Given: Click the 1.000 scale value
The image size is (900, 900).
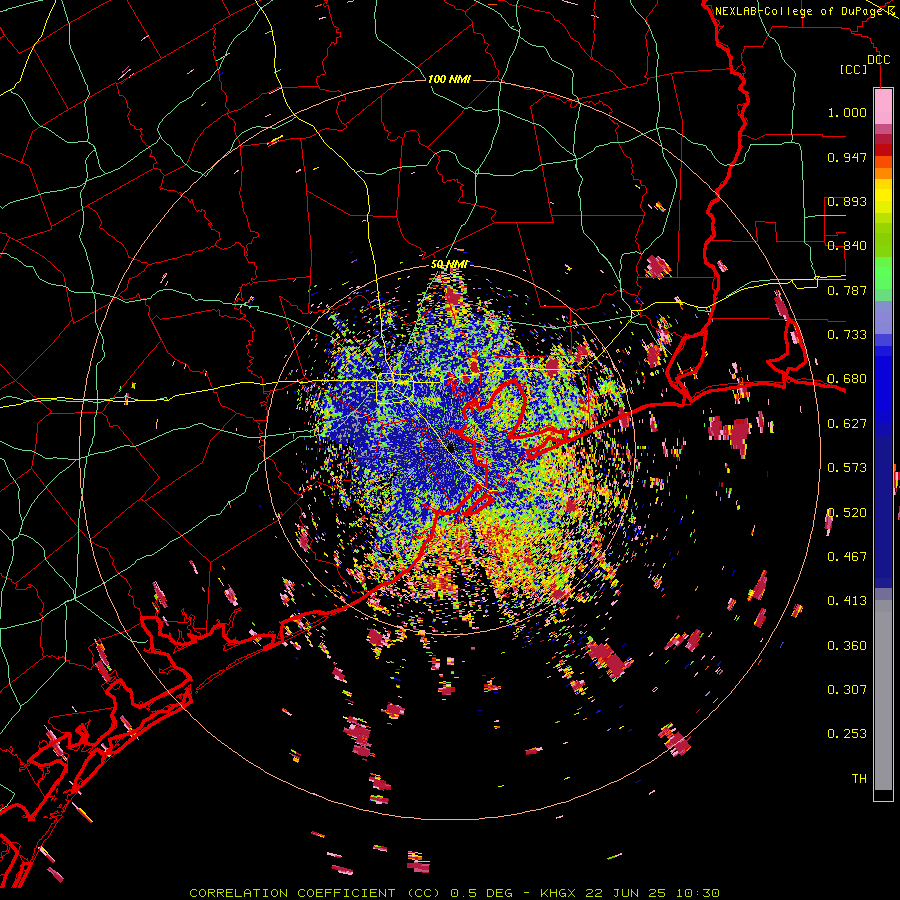Looking at the screenshot, I should (847, 112).
